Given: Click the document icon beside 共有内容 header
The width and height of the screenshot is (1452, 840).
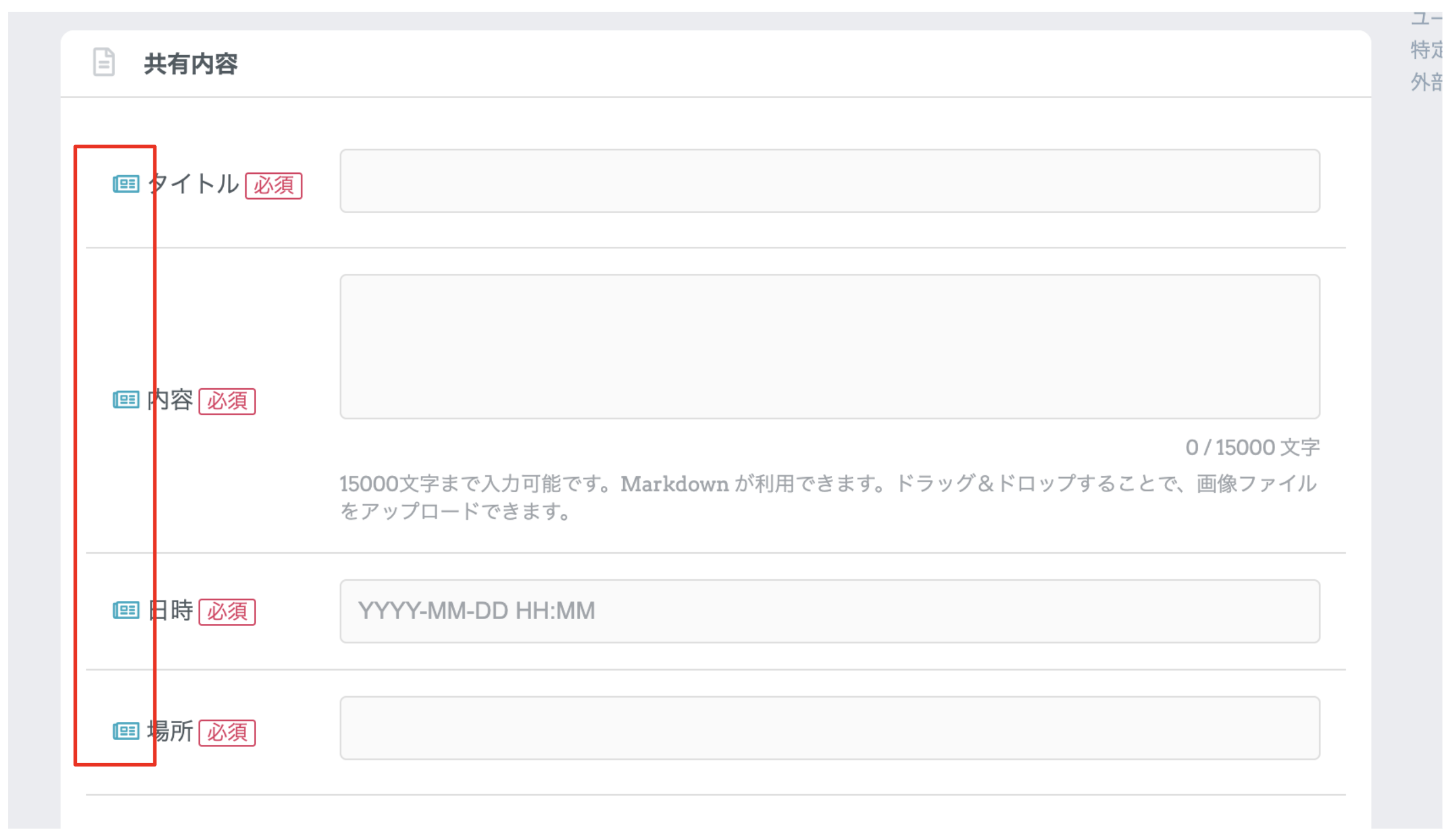Looking at the screenshot, I should coord(104,62).
